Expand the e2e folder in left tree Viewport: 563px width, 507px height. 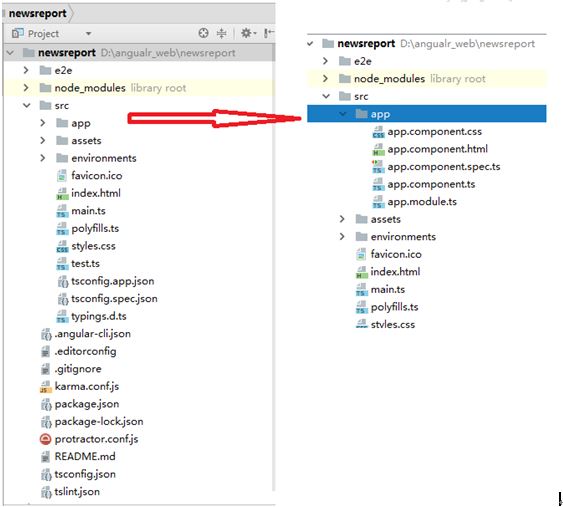click(x=26, y=70)
